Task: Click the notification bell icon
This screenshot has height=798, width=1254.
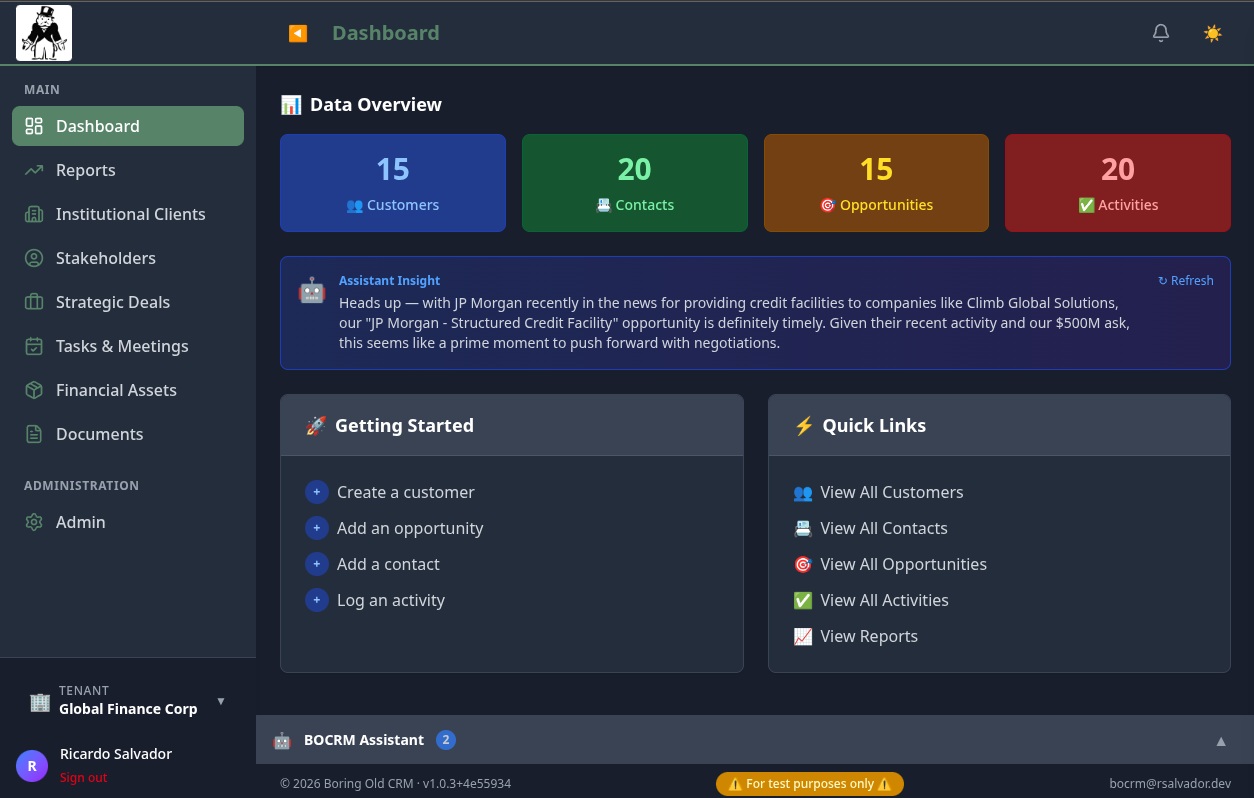Action: coord(1161,32)
